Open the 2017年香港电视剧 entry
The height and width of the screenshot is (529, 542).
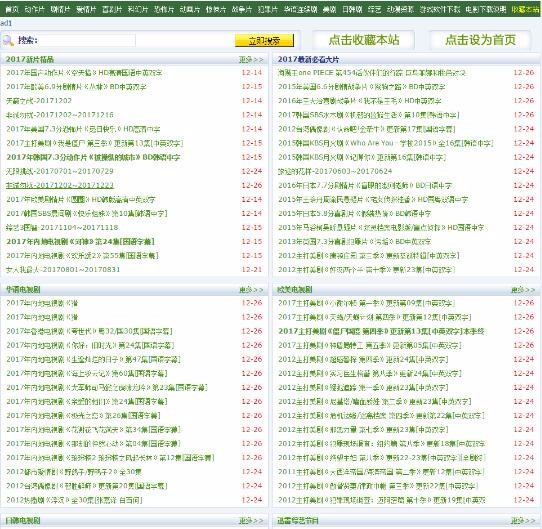pyautogui.click(x=89, y=331)
